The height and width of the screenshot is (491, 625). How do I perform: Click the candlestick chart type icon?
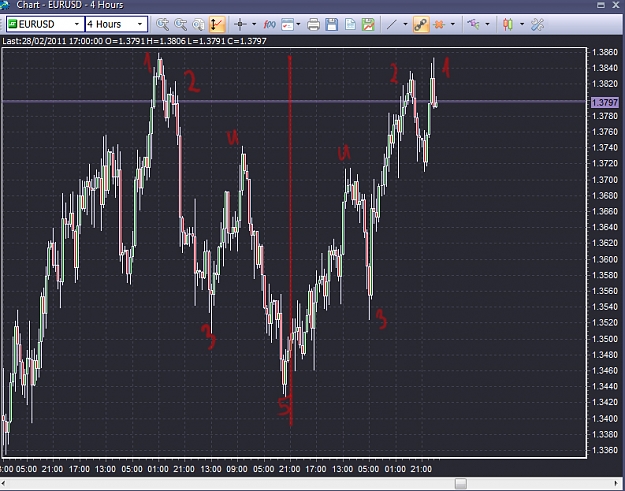coord(507,24)
